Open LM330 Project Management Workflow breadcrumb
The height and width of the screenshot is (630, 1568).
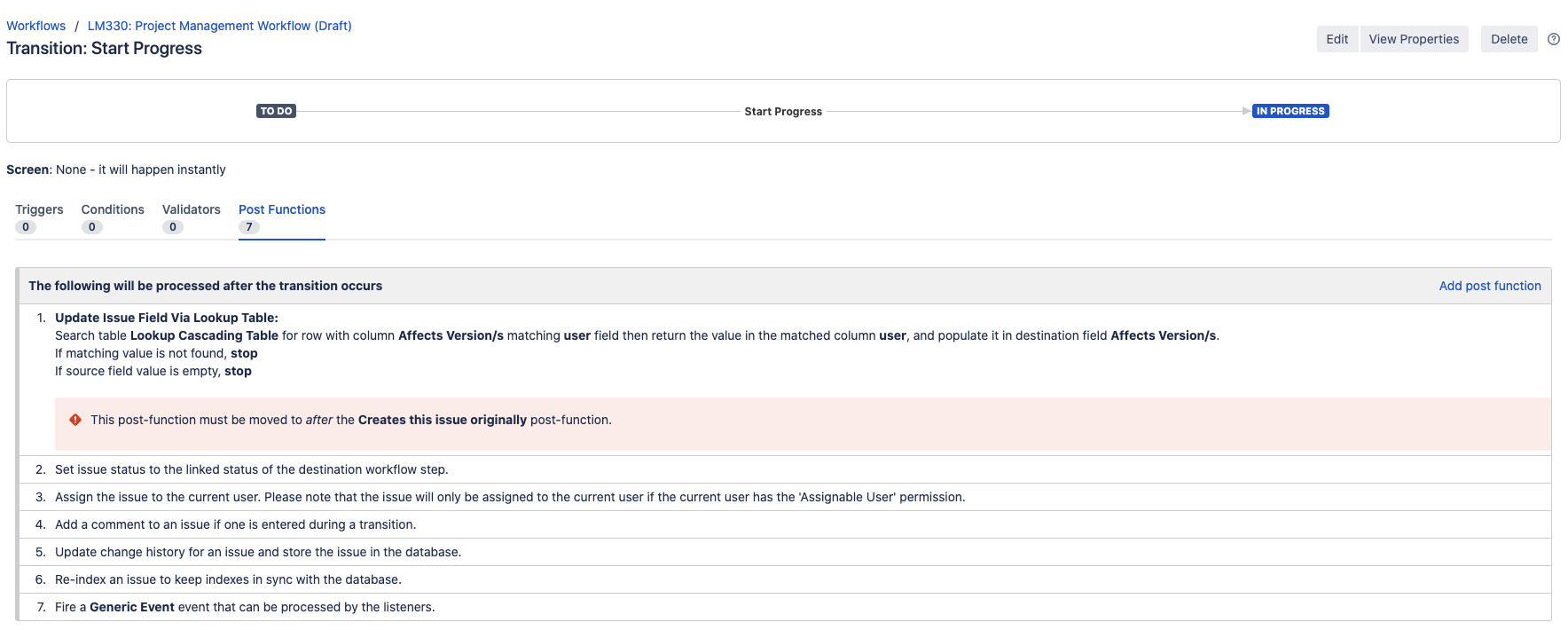point(219,26)
